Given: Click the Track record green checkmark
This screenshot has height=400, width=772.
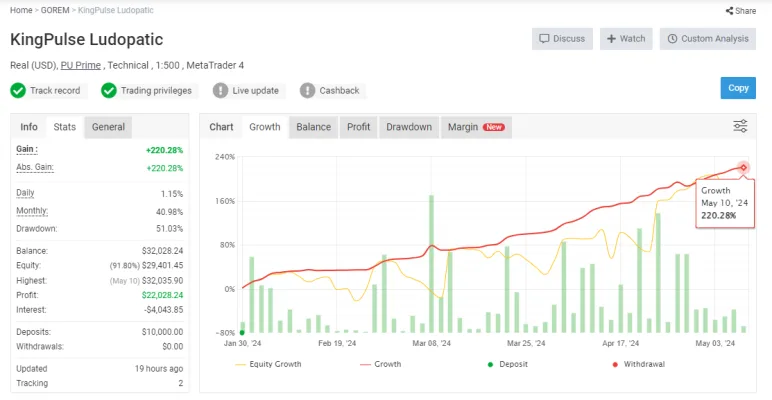Looking at the screenshot, I should [x=18, y=91].
